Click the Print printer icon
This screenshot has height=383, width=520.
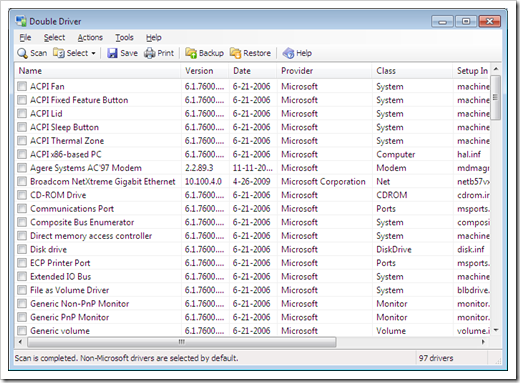click(150, 53)
